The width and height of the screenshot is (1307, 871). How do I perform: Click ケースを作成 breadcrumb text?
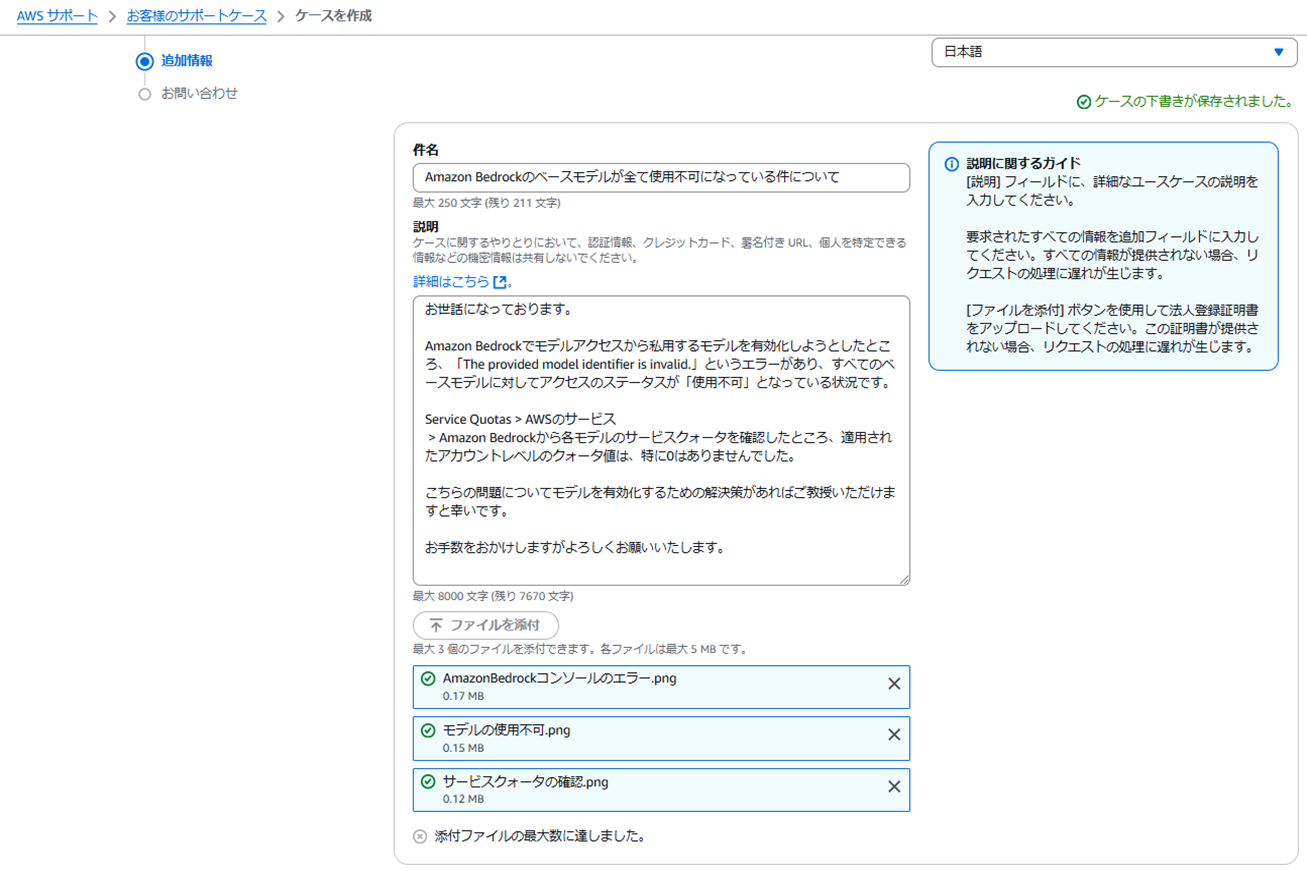coord(334,16)
